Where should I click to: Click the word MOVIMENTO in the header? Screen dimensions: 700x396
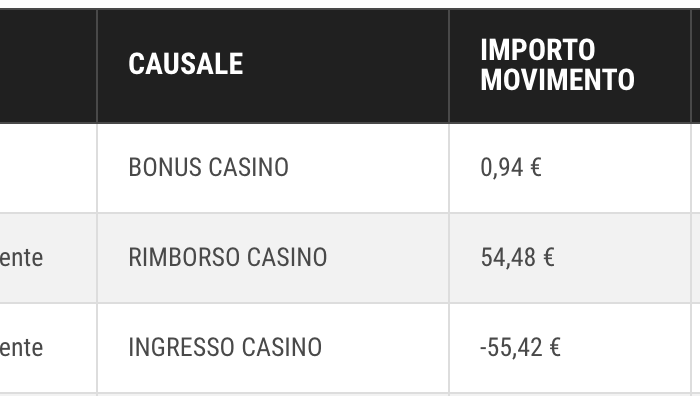point(557,80)
